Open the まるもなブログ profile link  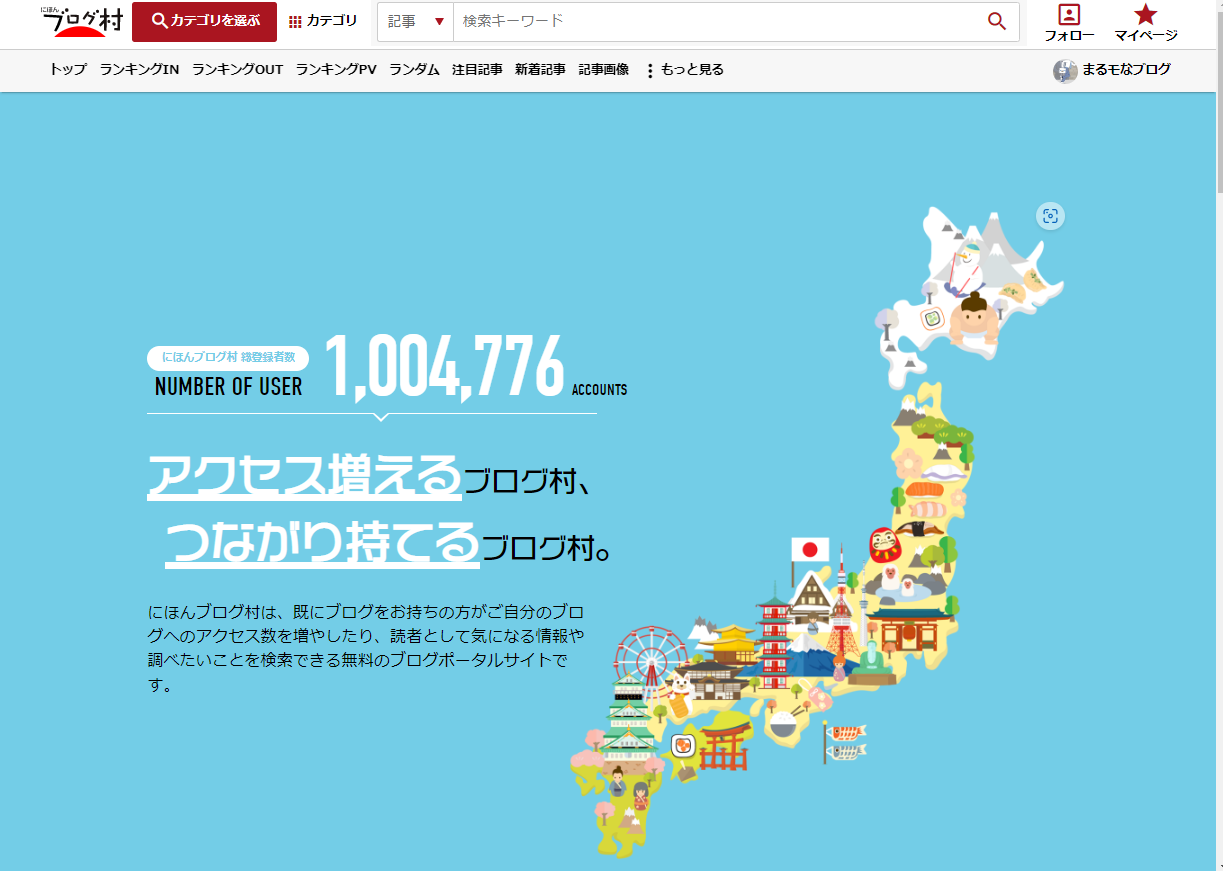[1126, 70]
